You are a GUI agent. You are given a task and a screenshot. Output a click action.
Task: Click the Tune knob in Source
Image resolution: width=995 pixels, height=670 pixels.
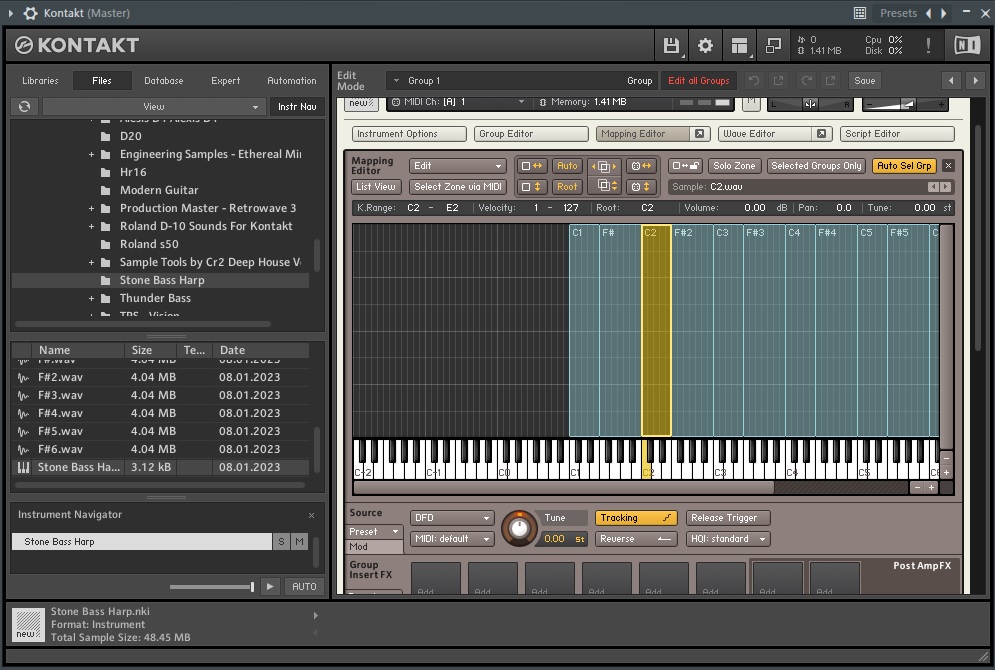[519, 527]
